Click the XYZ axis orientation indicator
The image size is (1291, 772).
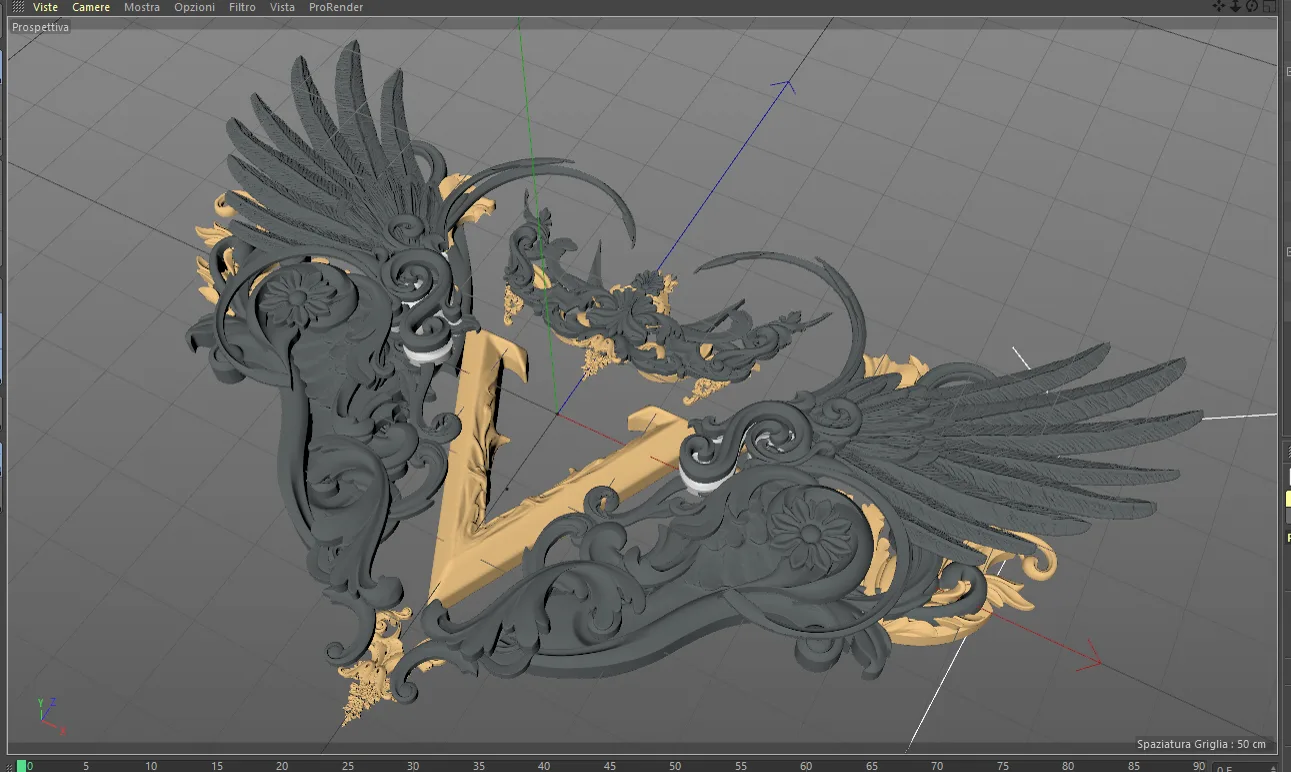tap(50, 715)
